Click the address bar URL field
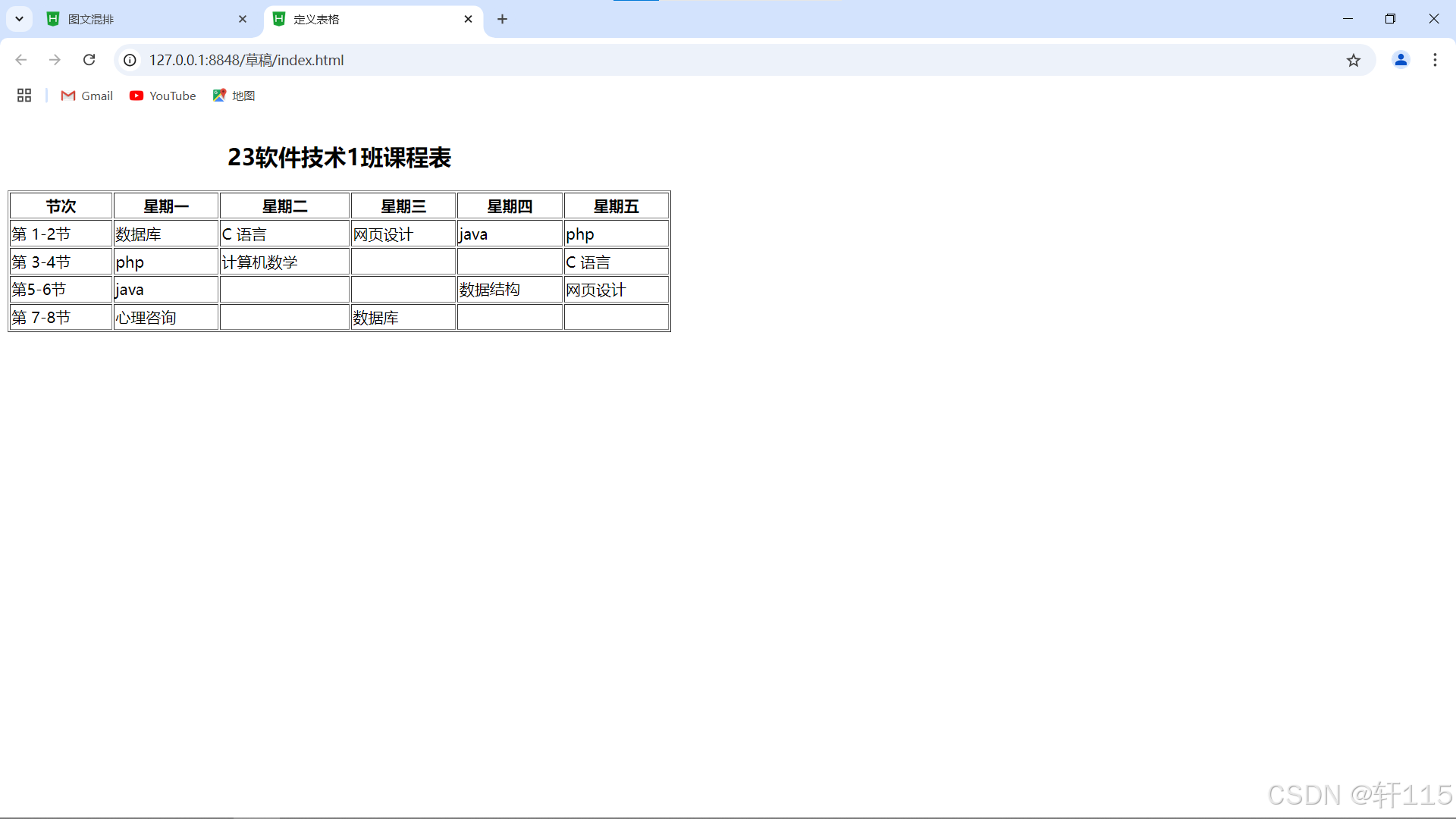The height and width of the screenshot is (819, 1456). coord(682,60)
